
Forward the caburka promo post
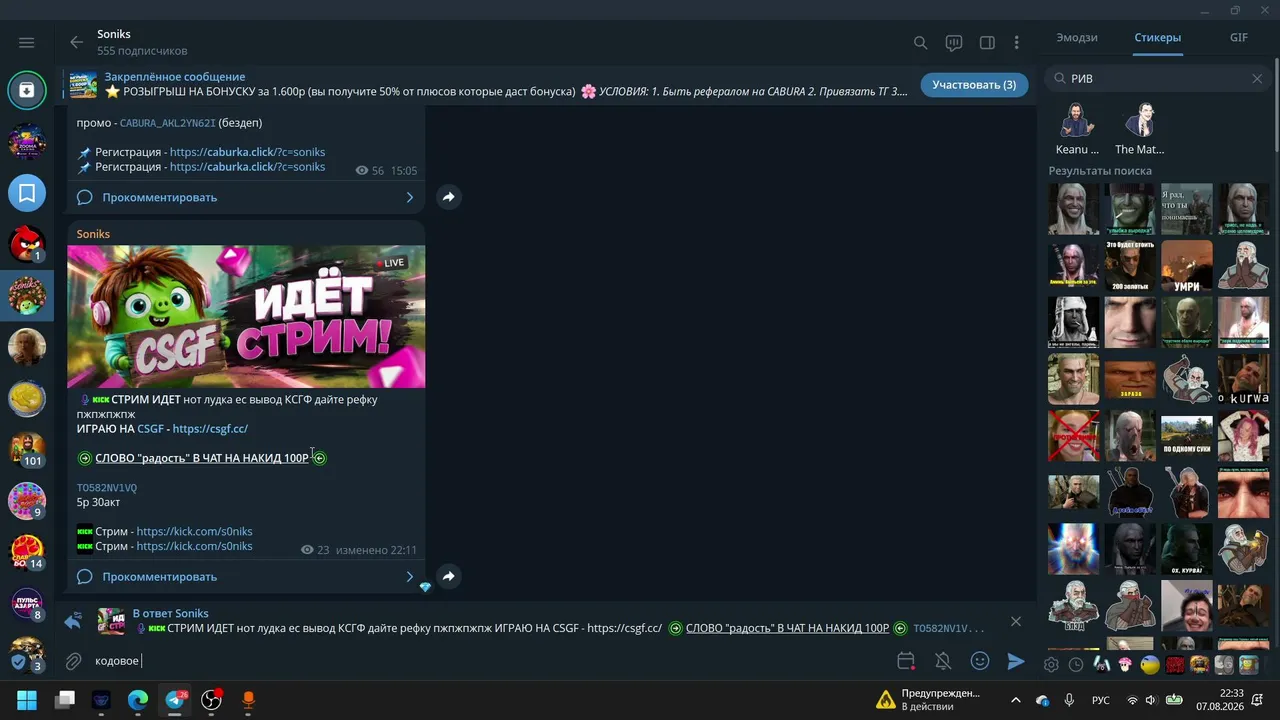[x=448, y=197]
